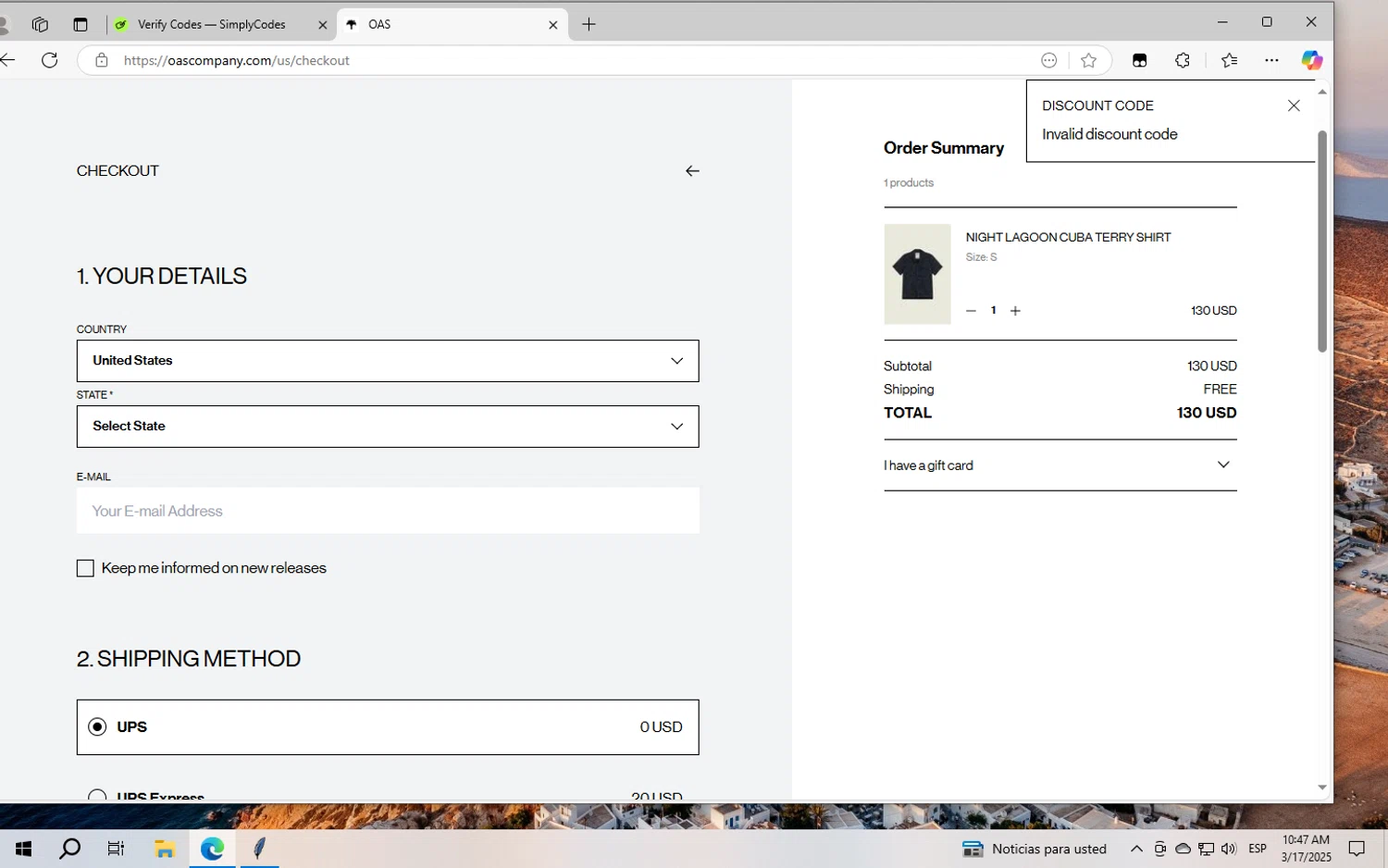
Task: Open Windows taskbar search
Action: pyautogui.click(x=69, y=849)
